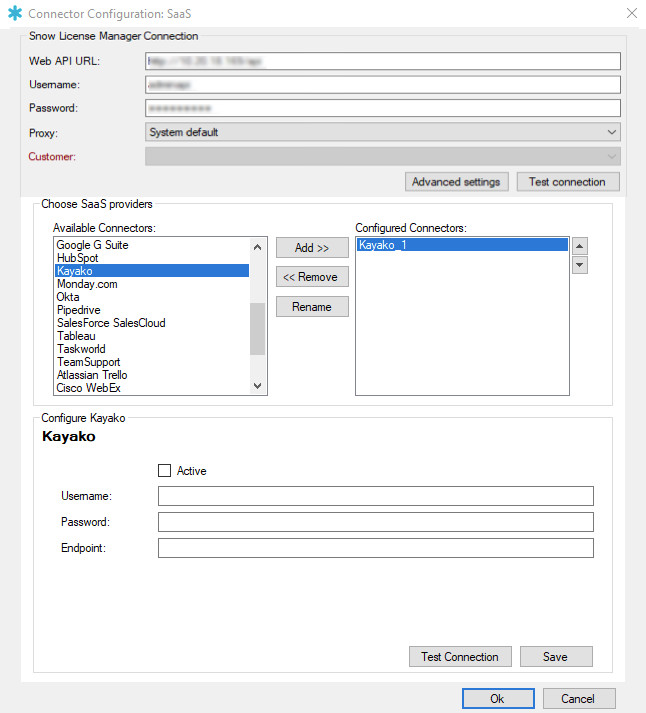Screen dimensions: 646x713
Task: Choose Kayako_1 in Configured Connectors
Action: point(381,245)
